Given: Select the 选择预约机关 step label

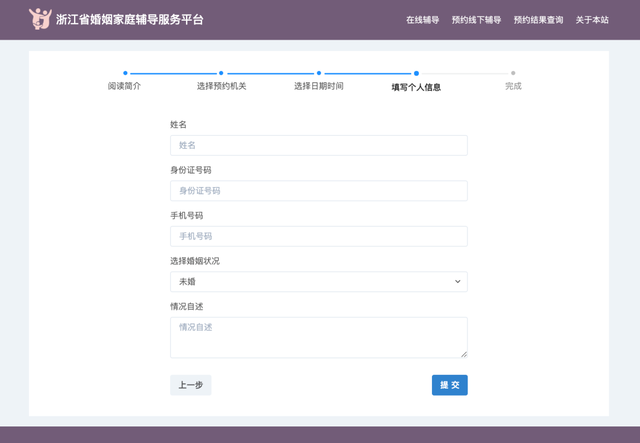Looking at the screenshot, I should tap(221, 86).
